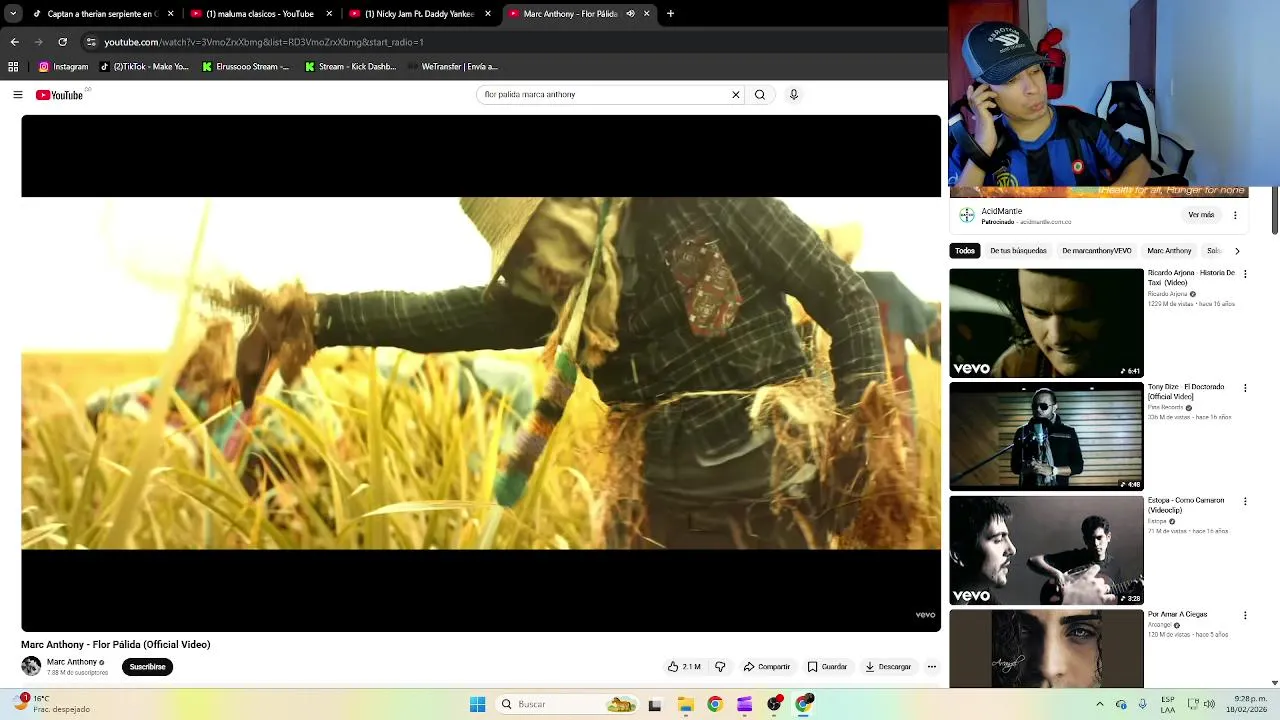Open options for Estopa video

tap(1245, 501)
